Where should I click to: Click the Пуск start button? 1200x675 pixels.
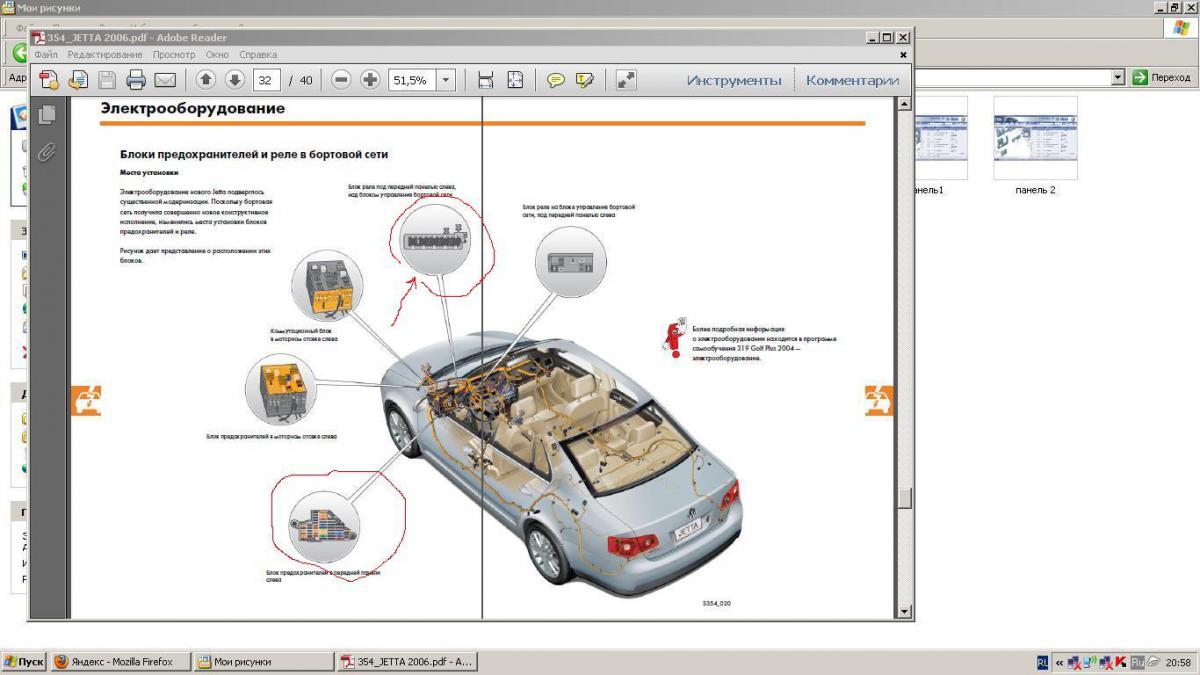[24, 661]
